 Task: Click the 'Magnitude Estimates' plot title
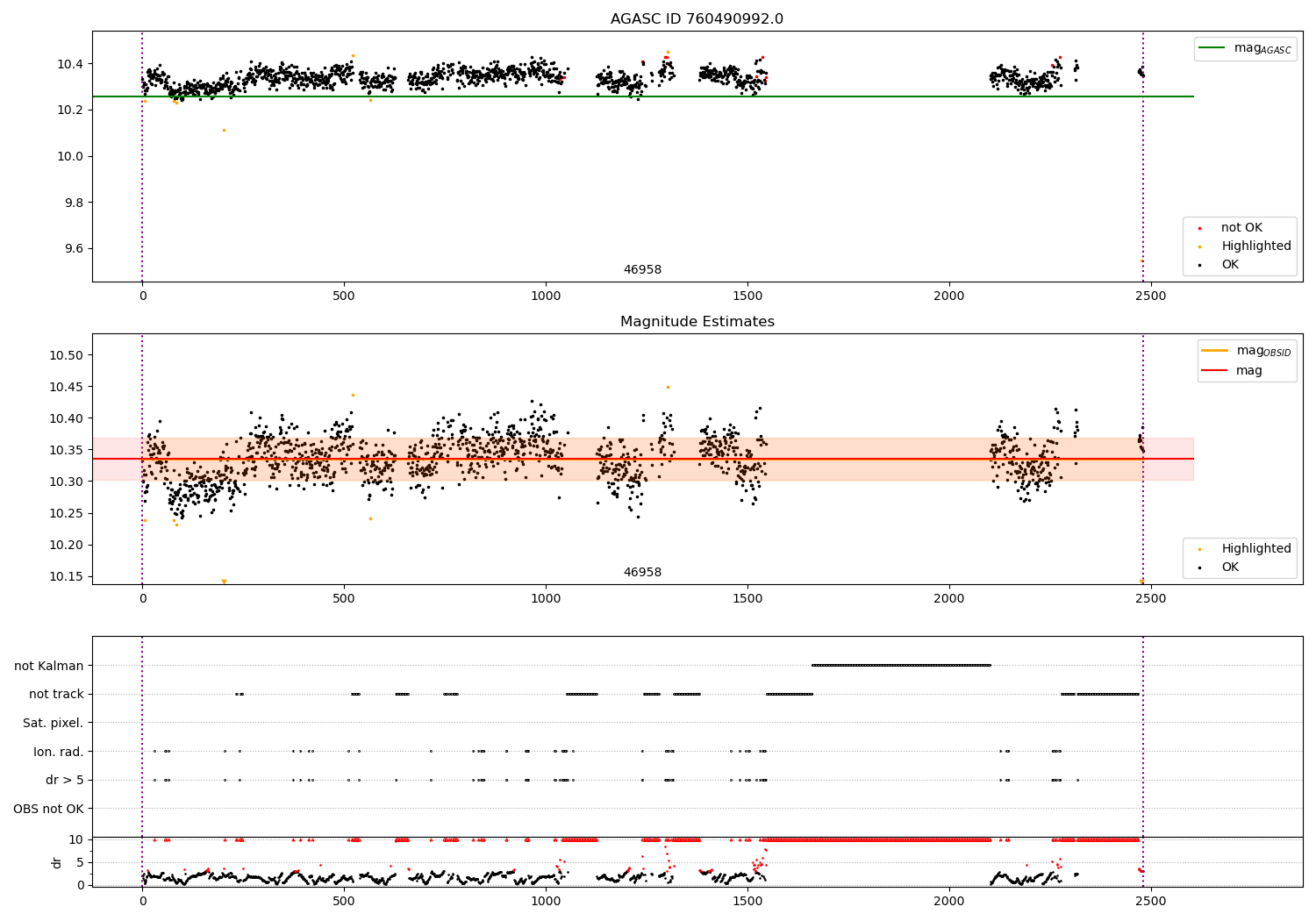tap(697, 322)
